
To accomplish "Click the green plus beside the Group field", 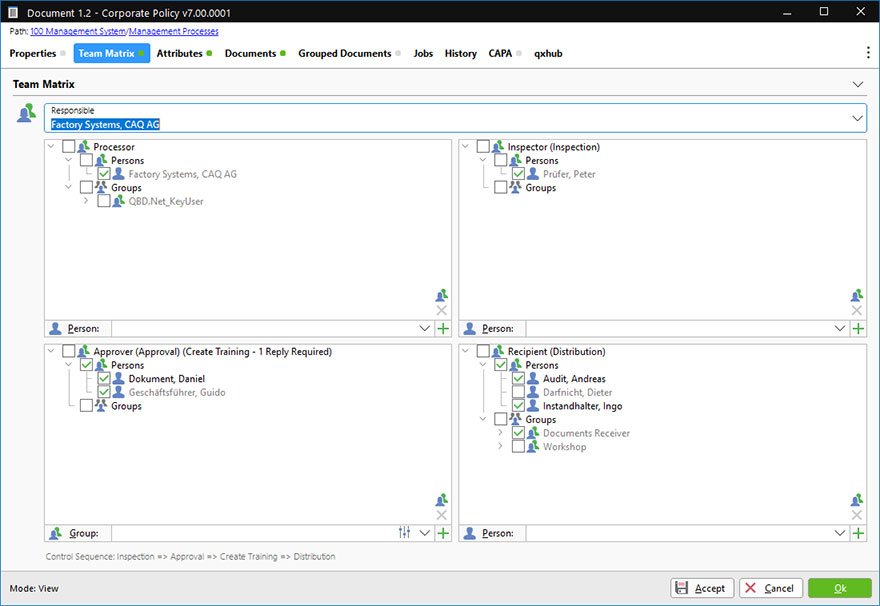I will click(x=441, y=533).
